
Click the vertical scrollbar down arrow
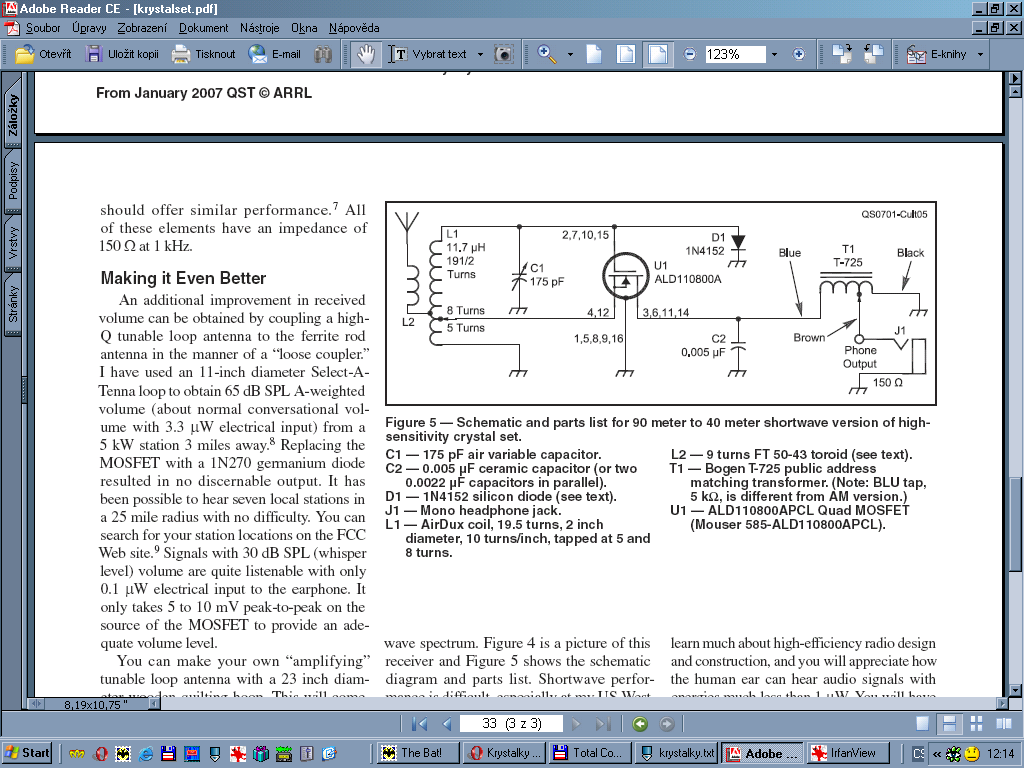coord(1016,690)
